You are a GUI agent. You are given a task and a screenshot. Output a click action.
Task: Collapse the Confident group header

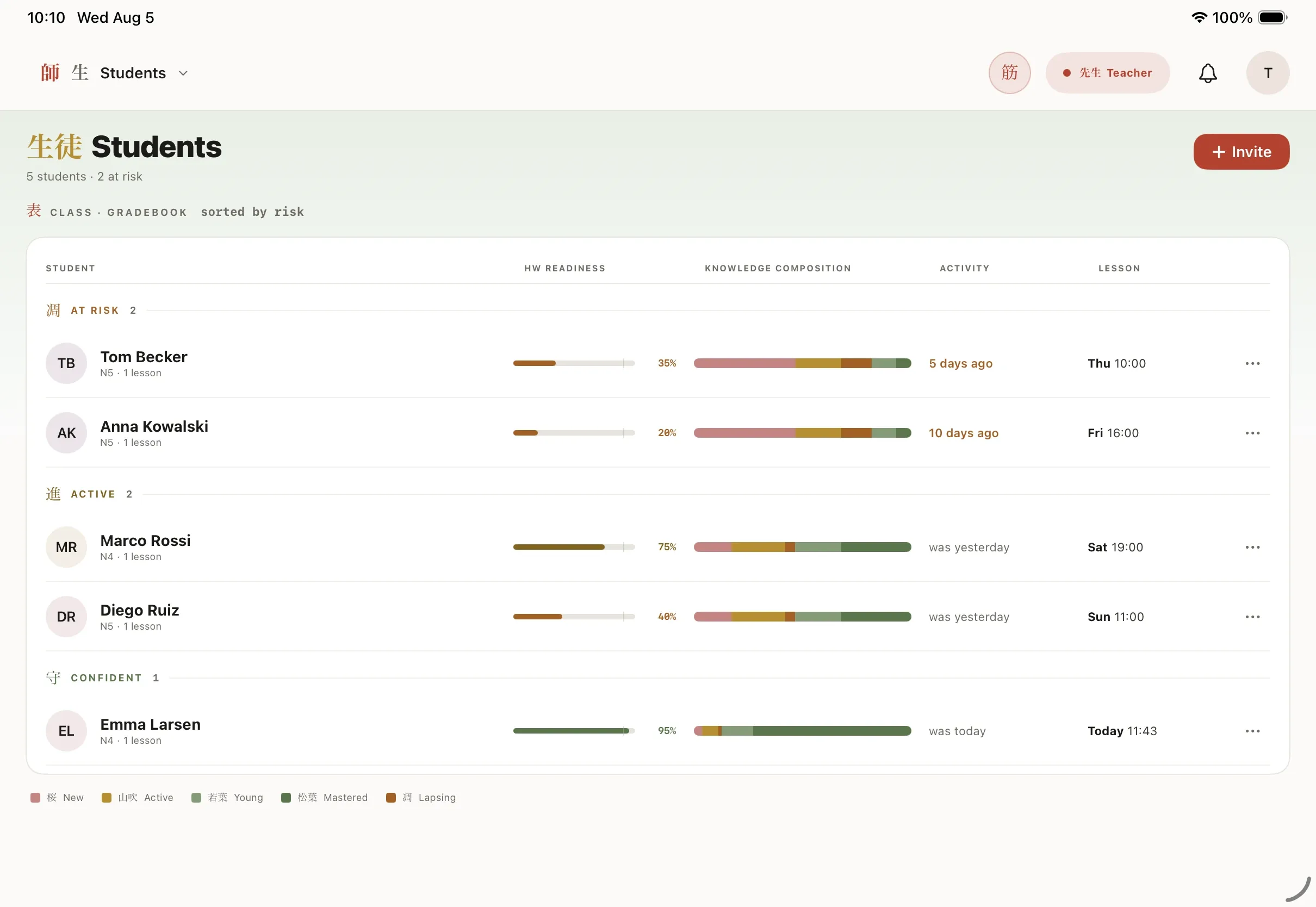[103, 678]
